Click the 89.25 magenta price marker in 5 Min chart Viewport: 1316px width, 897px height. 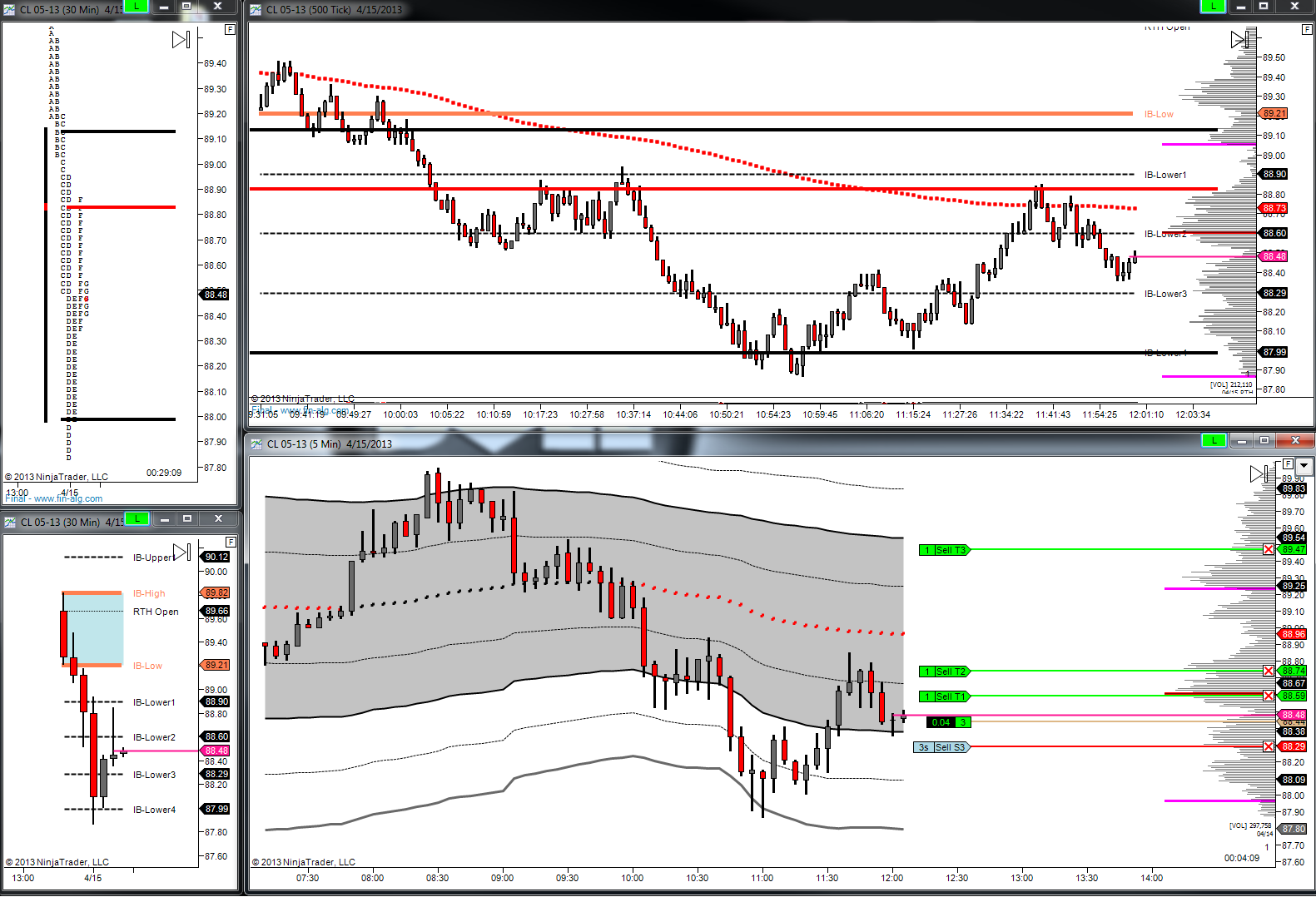(1294, 586)
